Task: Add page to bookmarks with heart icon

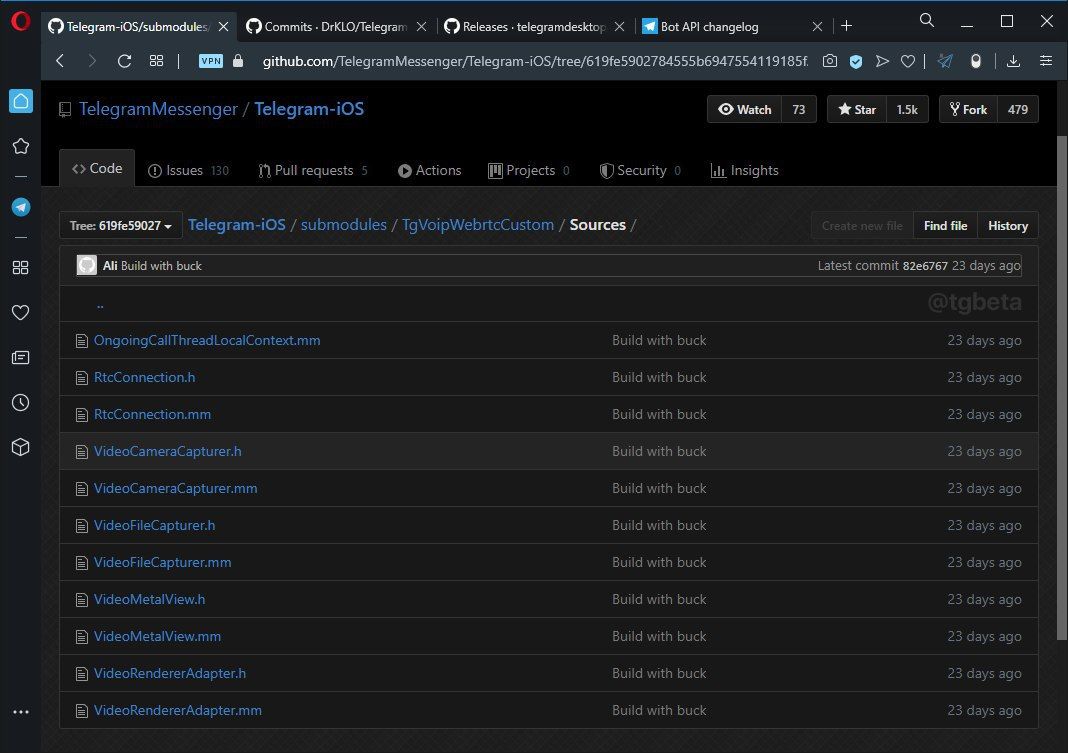Action: 908,61
